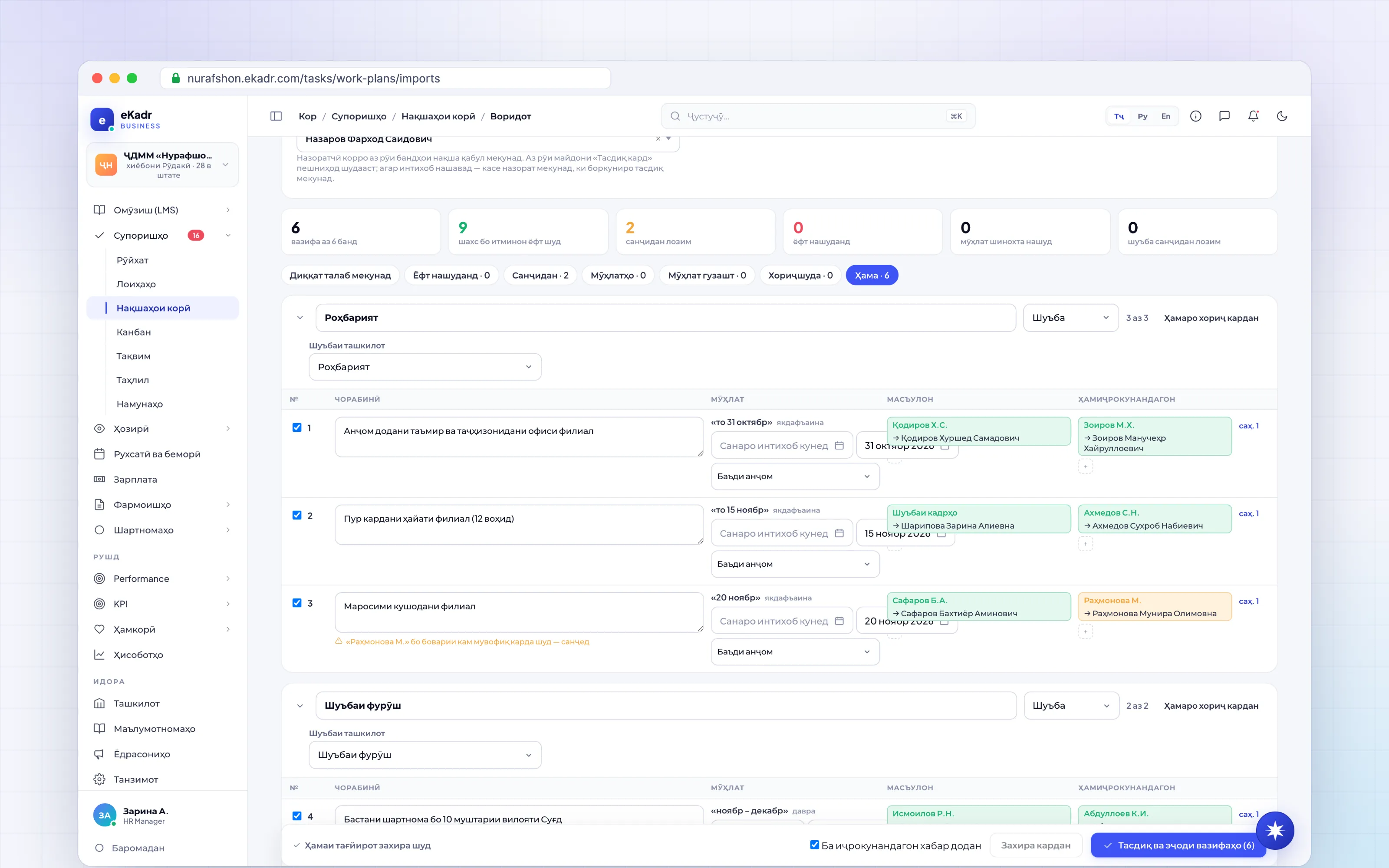
Task: Toggle Ба иҷрокунандагон хабар додан checkbox
Action: tap(814, 845)
